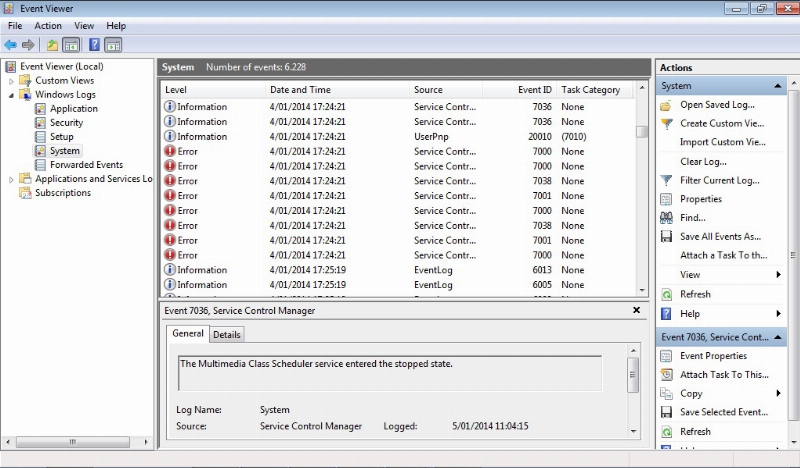Sort by the Date and Time column header
This screenshot has width=800, height=468.
pos(337,89)
